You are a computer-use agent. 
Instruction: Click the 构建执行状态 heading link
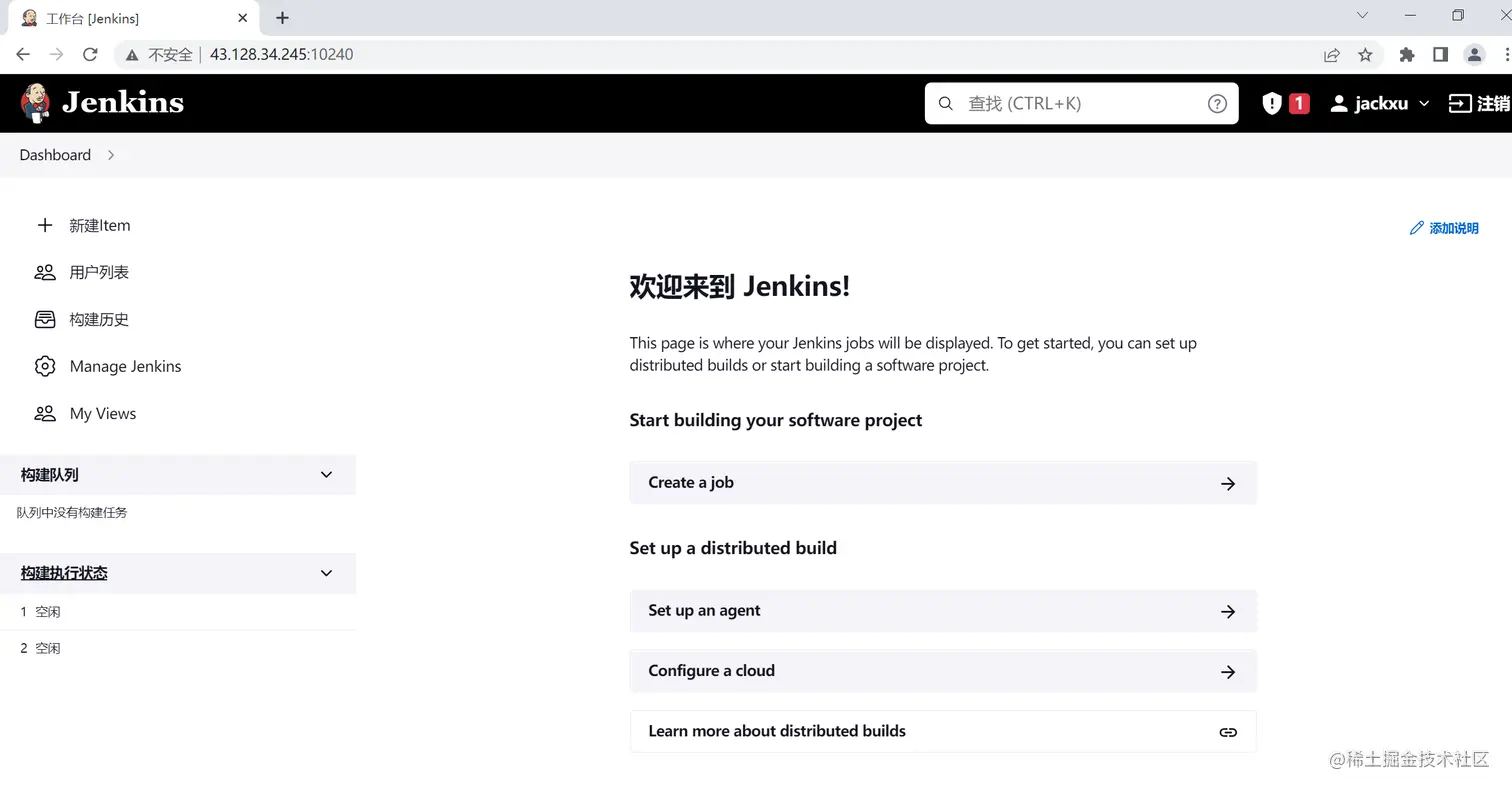click(64, 573)
